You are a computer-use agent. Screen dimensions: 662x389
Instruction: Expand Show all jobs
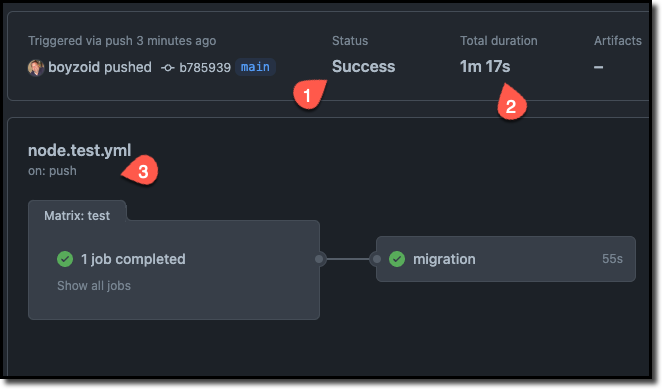pos(94,286)
